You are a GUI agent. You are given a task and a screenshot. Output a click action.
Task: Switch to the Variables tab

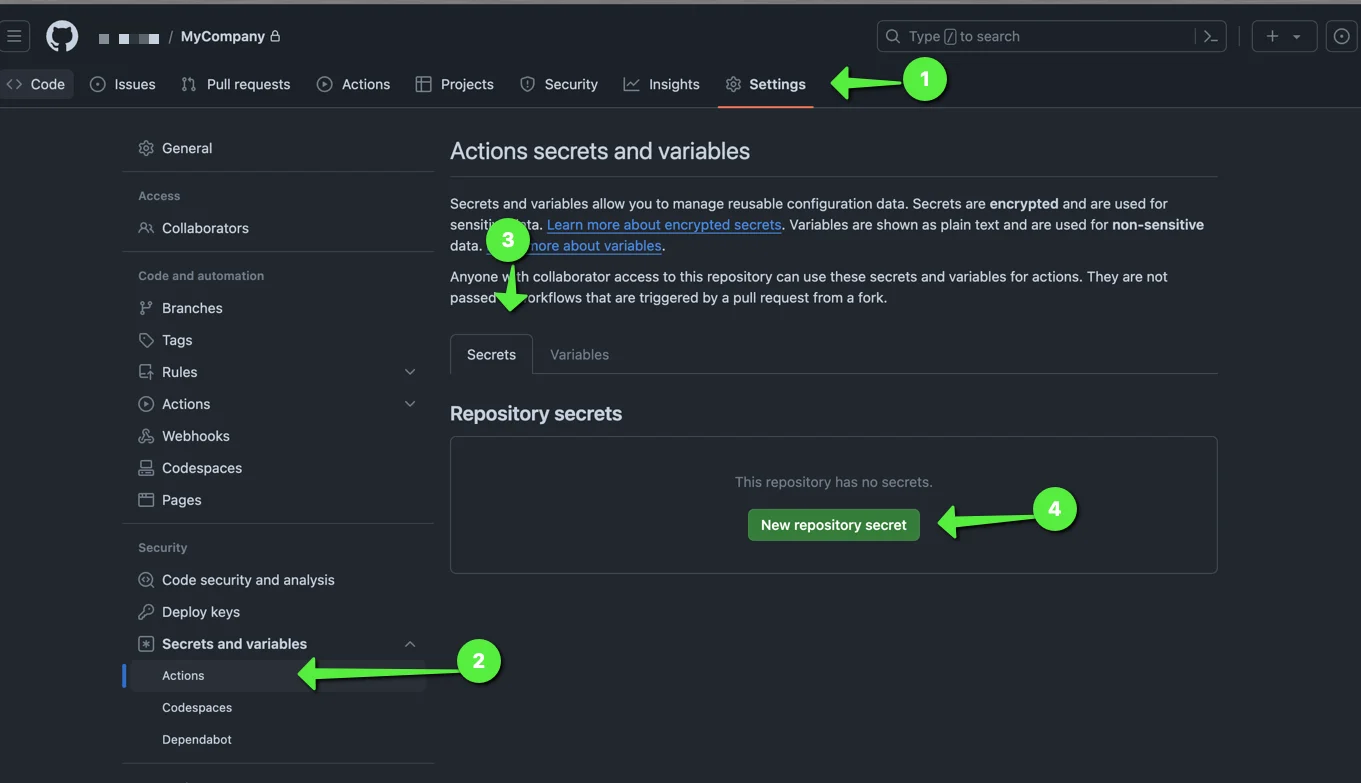coord(578,354)
